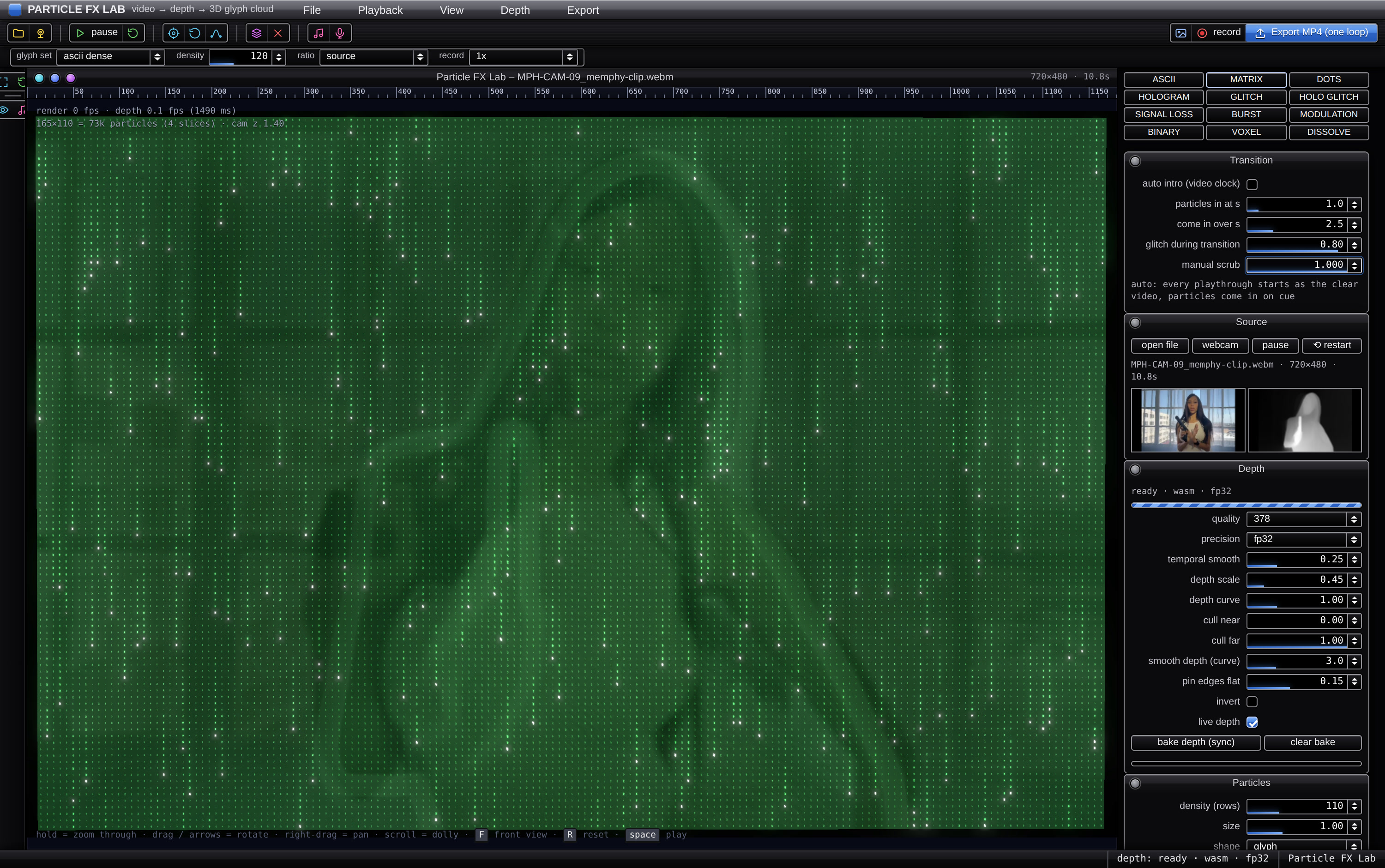Click the blue reset rotation arrow icon
This screenshot has width=1385, height=868.
[194, 33]
